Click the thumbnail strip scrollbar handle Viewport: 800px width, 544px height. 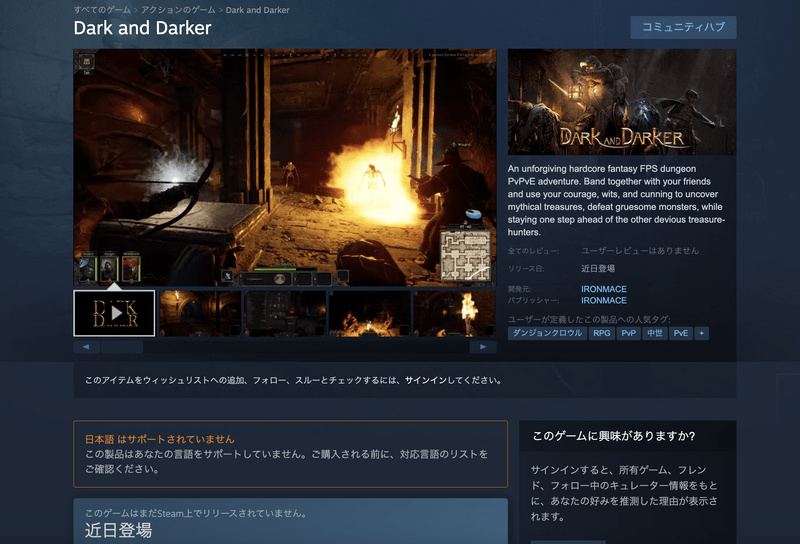(x=122, y=347)
